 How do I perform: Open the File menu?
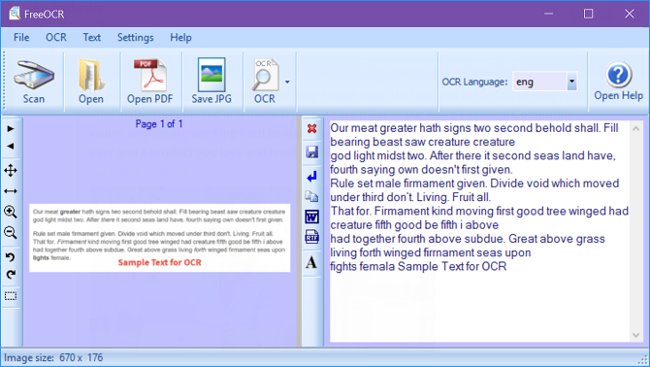click(21, 37)
